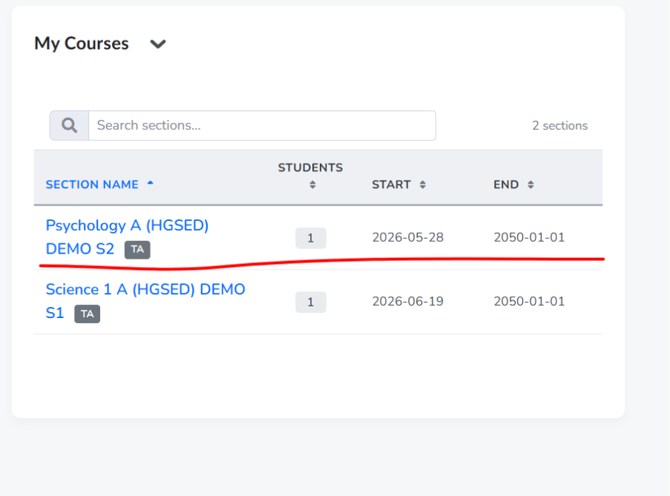Viewport: 670px width, 496px height.
Task: Sort by the SECTION NAME column header
Action: click(92, 185)
